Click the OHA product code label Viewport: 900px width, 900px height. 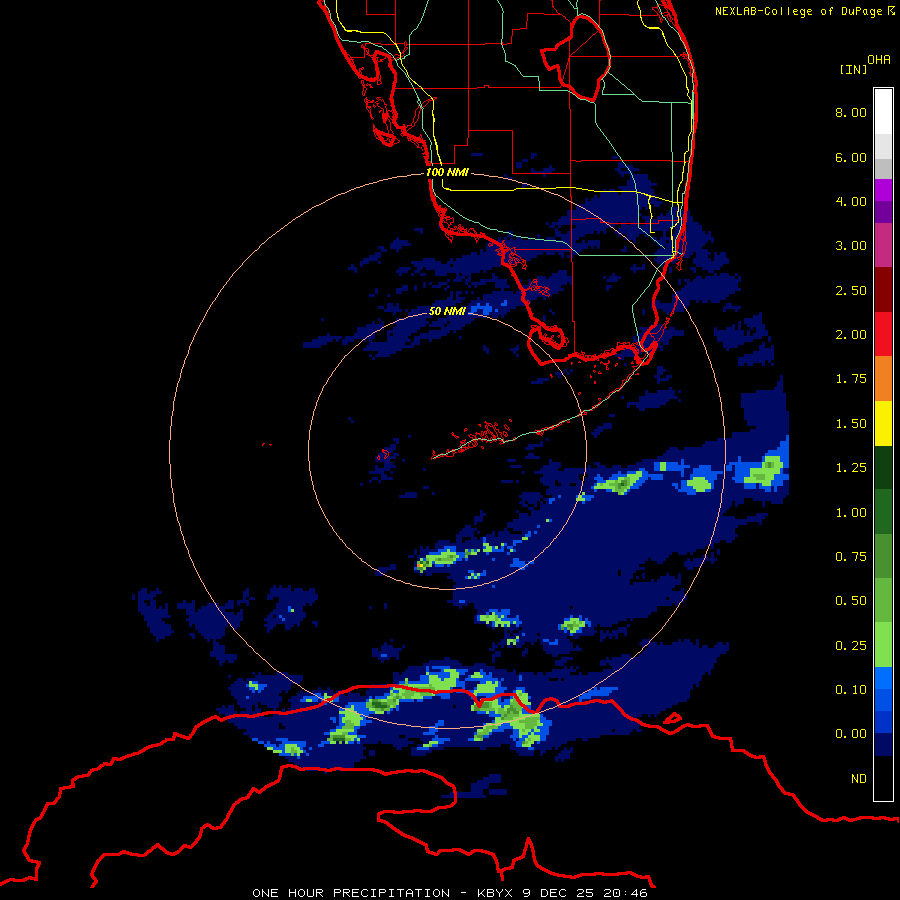tap(879, 59)
